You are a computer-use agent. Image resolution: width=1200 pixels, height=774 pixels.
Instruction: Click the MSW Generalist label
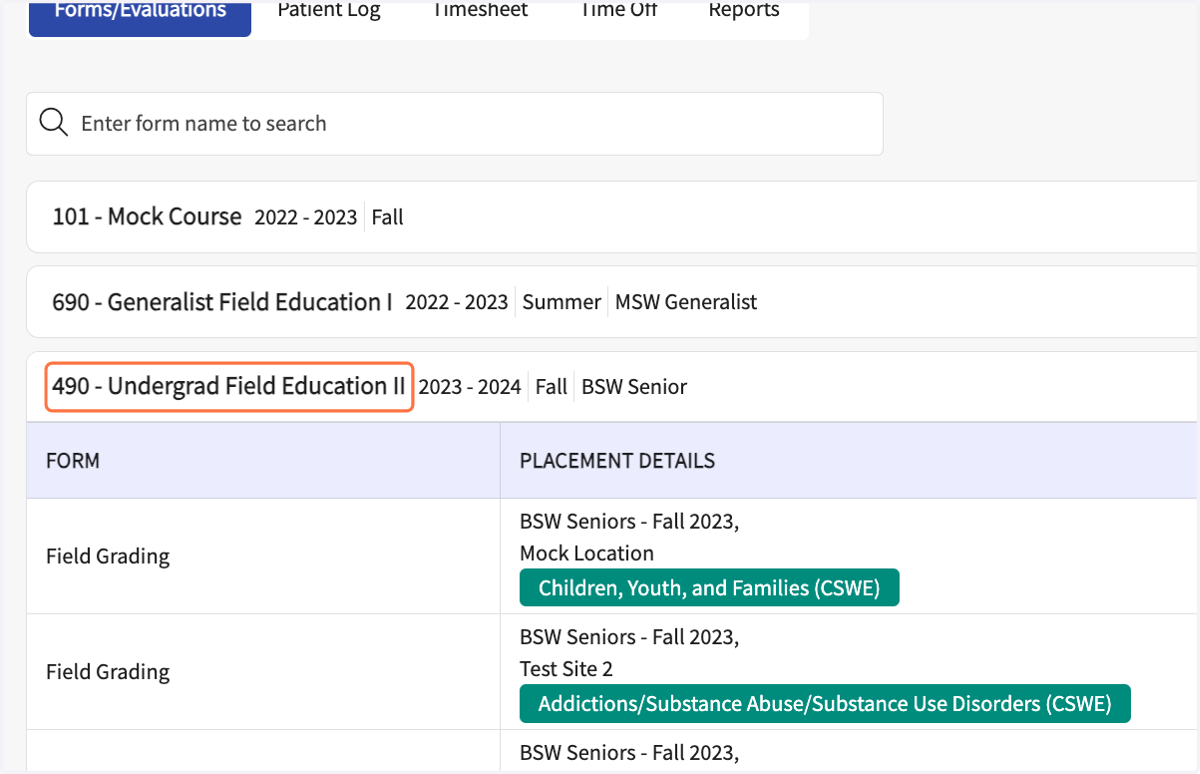[x=686, y=302]
